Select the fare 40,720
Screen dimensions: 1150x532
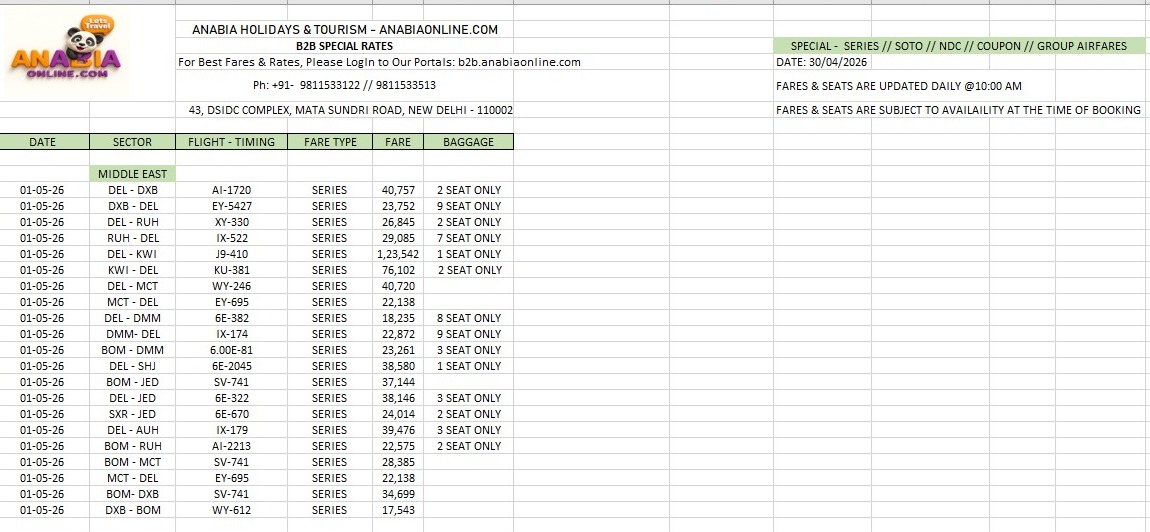tap(398, 286)
